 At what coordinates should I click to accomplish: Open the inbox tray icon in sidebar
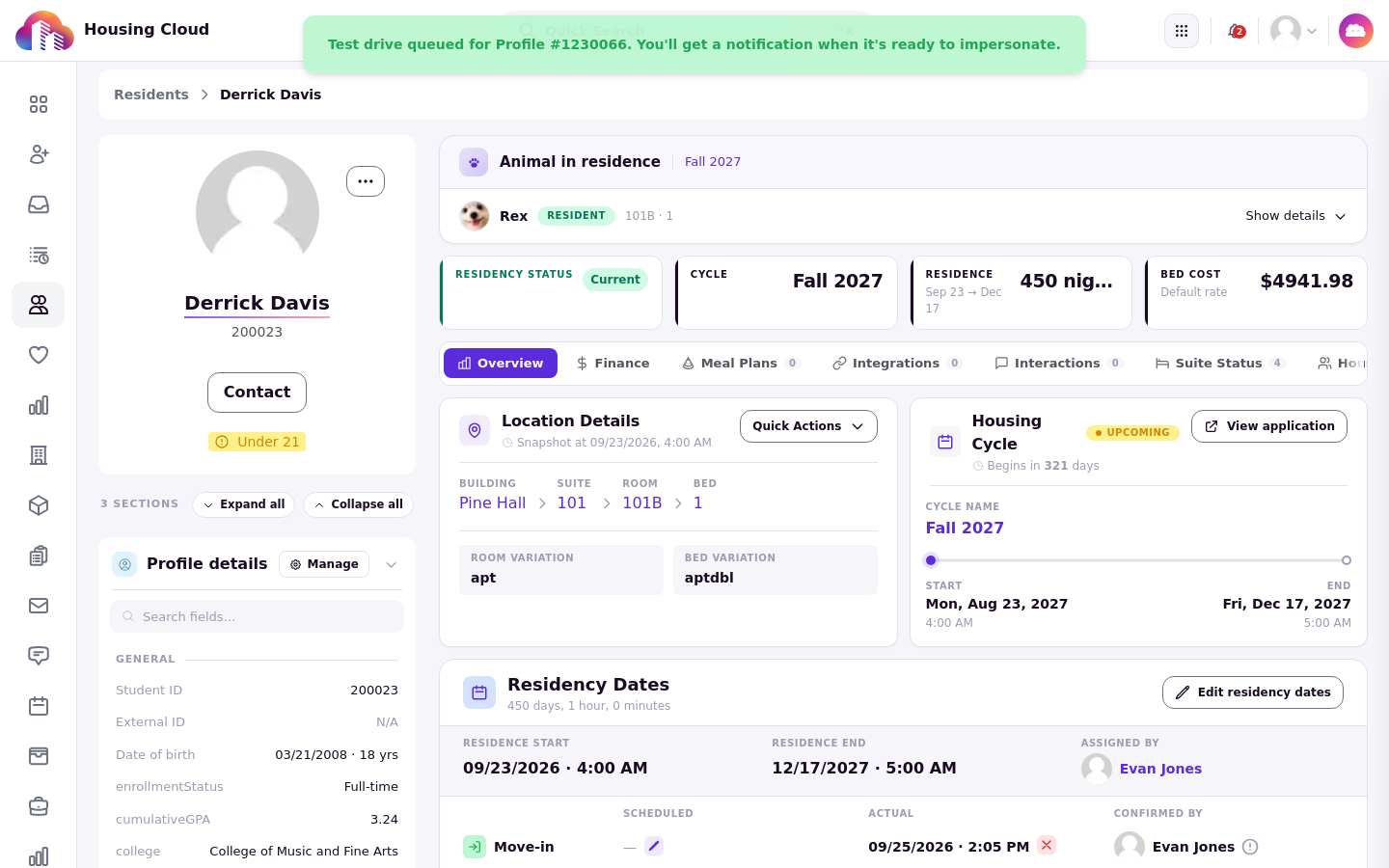39,204
